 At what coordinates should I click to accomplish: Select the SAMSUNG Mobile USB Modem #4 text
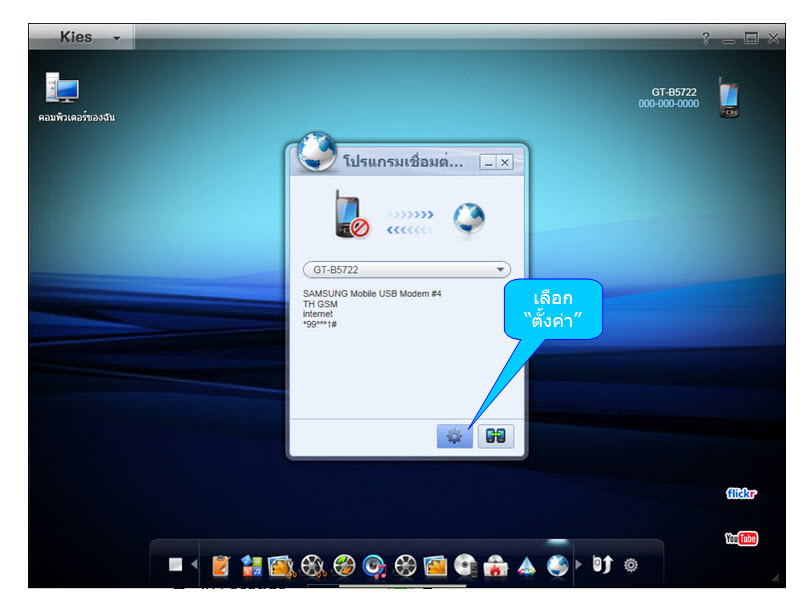coord(372,293)
